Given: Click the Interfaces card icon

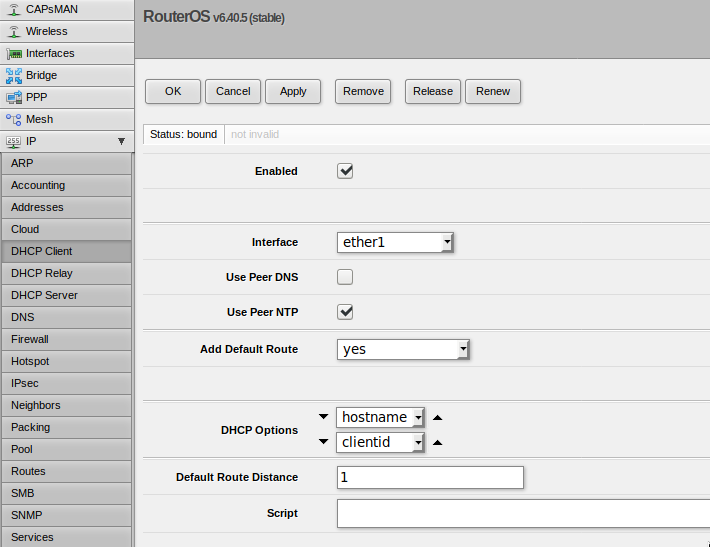Looking at the screenshot, I should (14, 54).
